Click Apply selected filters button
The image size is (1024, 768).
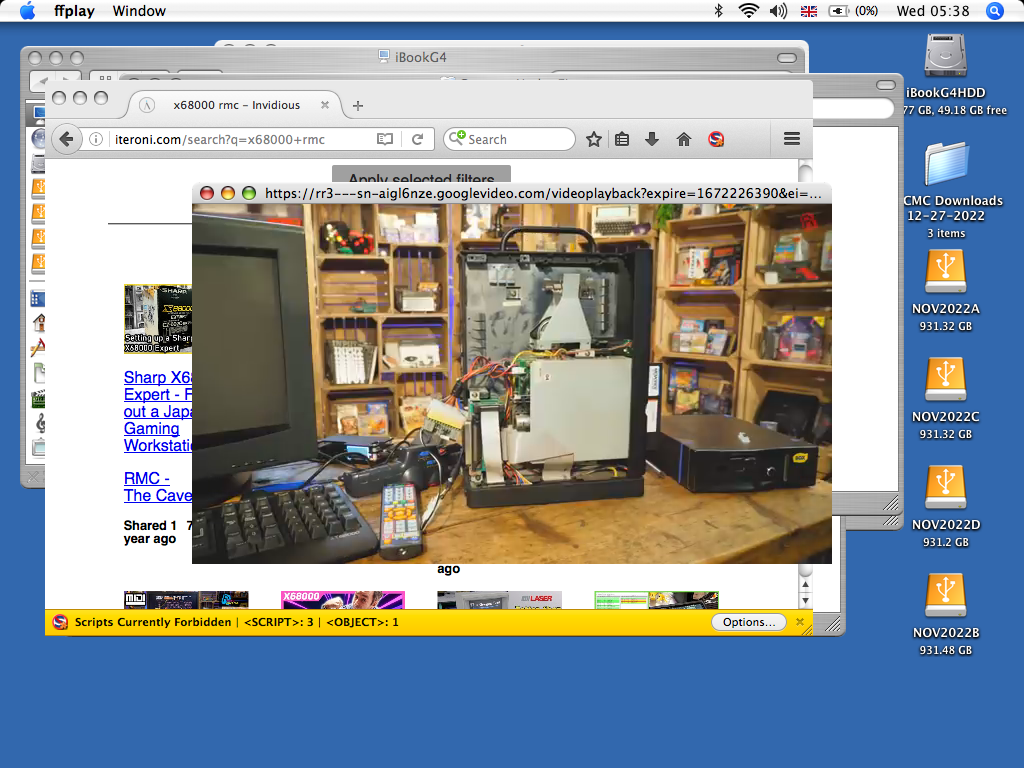point(421,175)
